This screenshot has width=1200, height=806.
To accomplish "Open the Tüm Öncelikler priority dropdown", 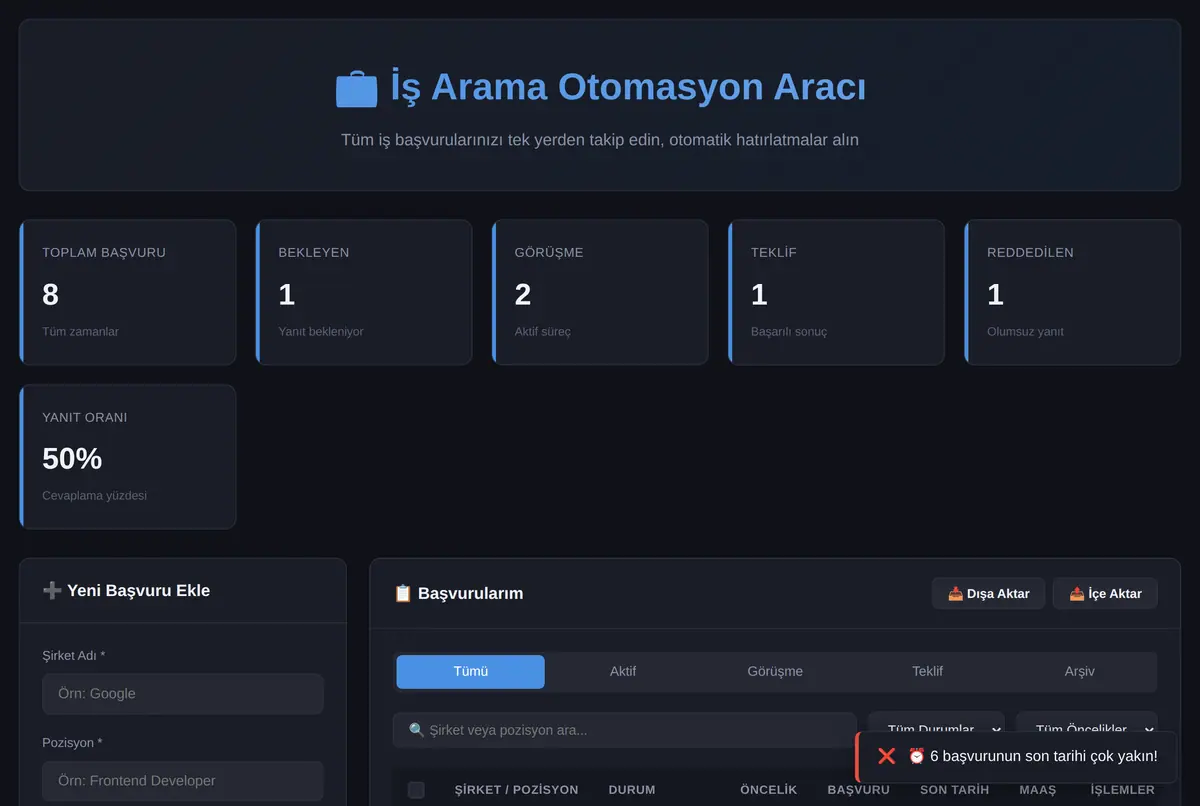I will click(1087, 730).
